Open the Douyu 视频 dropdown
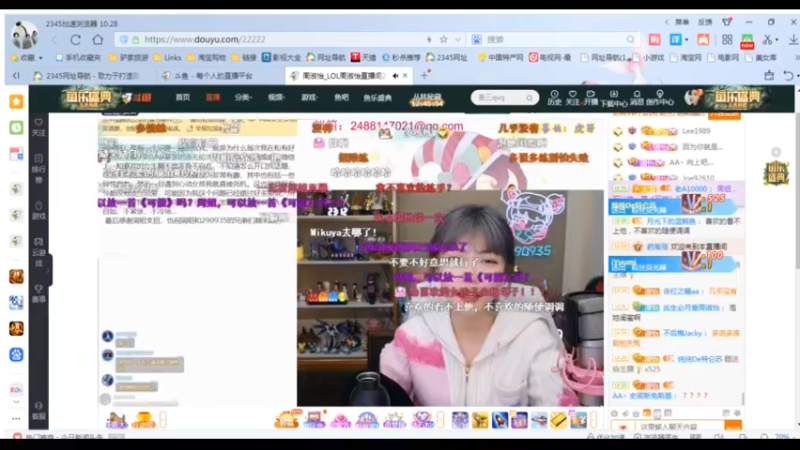The height and width of the screenshot is (450, 800). pyautogui.click(x=276, y=97)
